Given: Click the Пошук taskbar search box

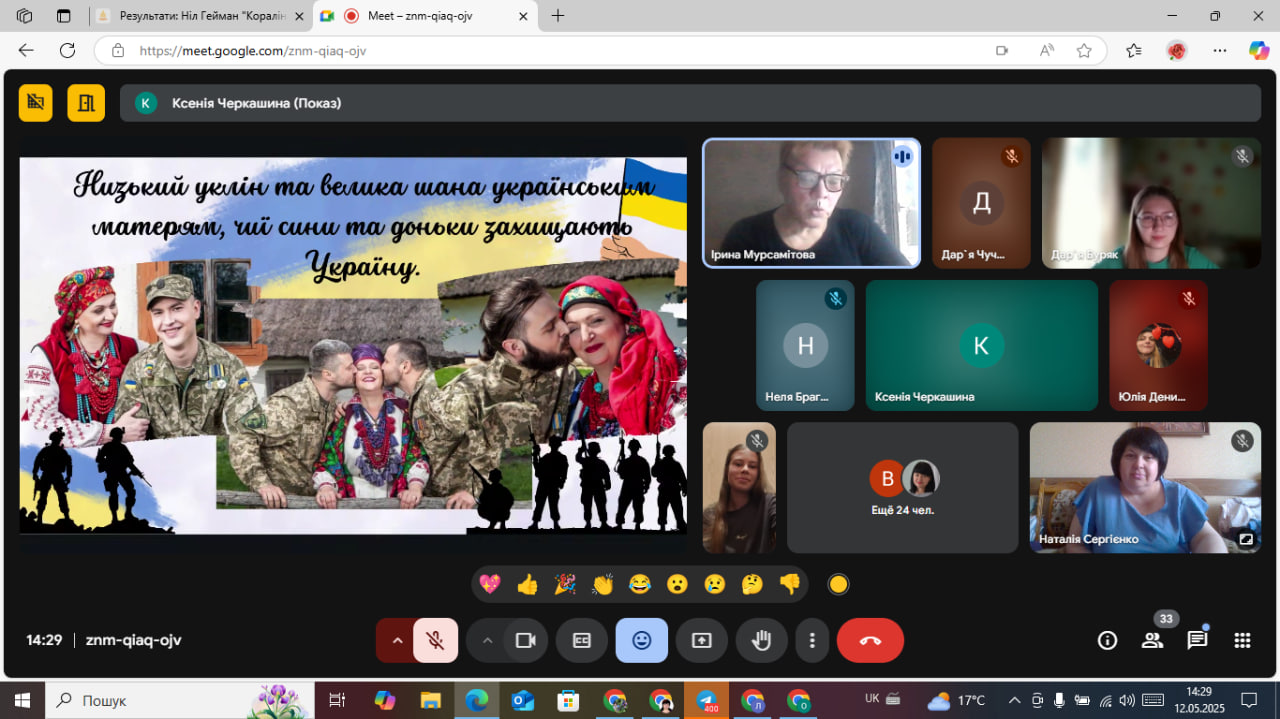Looking at the screenshot, I should [x=180, y=700].
